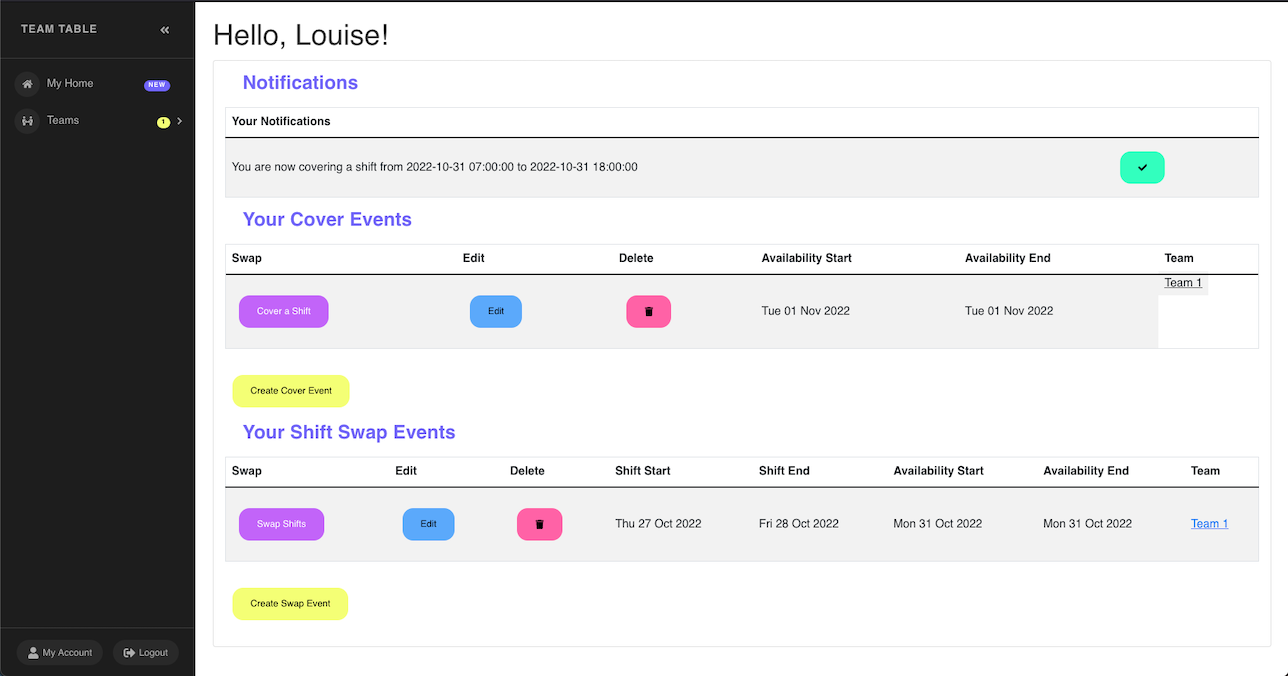The height and width of the screenshot is (676, 1288).
Task: Click the Create Swap Event button
Action: point(290,604)
